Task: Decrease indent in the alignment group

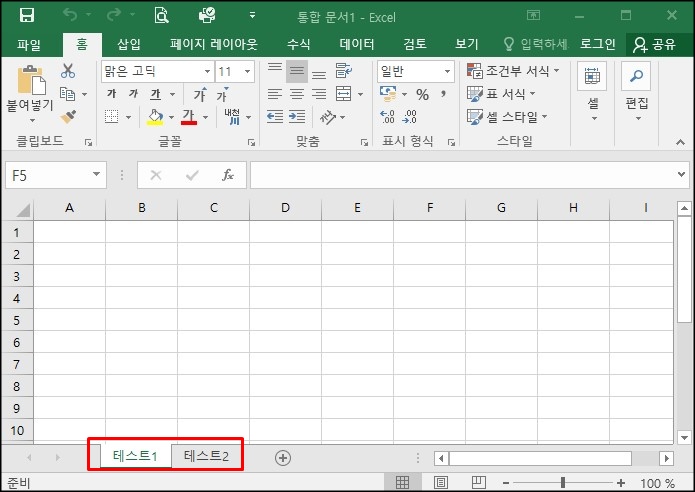Action: click(275, 117)
